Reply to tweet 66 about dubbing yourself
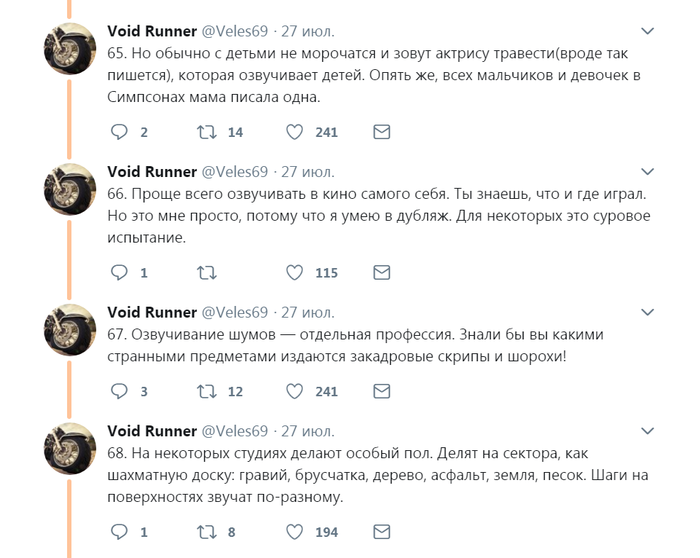 [119, 272]
